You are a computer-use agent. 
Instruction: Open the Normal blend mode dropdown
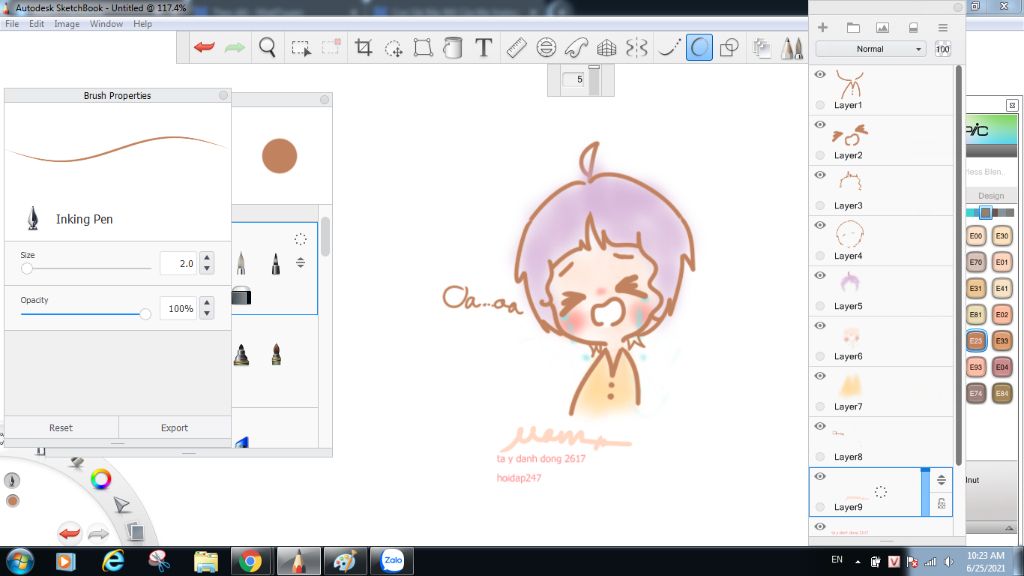[871, 49]
